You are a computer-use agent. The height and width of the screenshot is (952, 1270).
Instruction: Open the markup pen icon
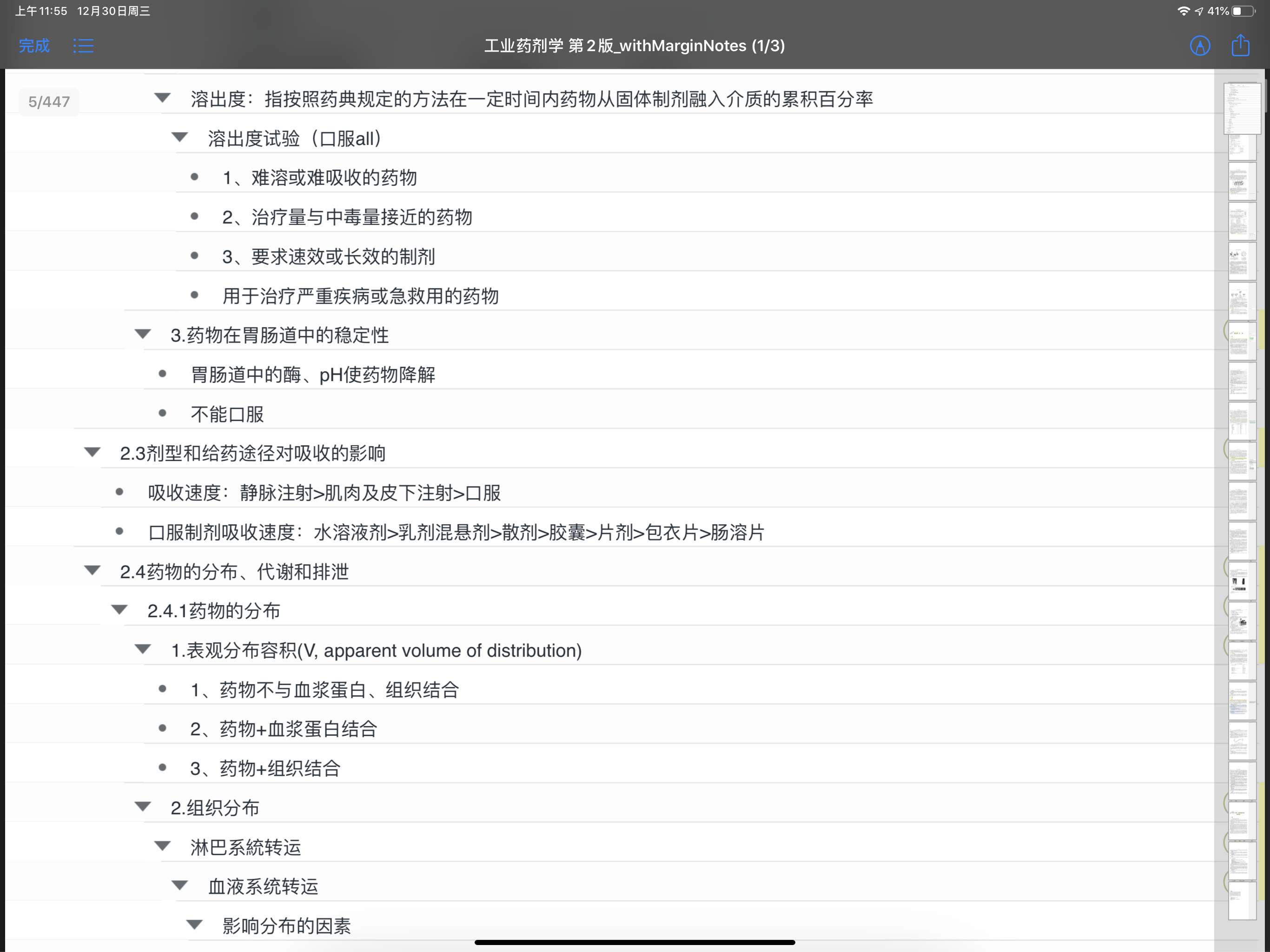[1200, 46]
